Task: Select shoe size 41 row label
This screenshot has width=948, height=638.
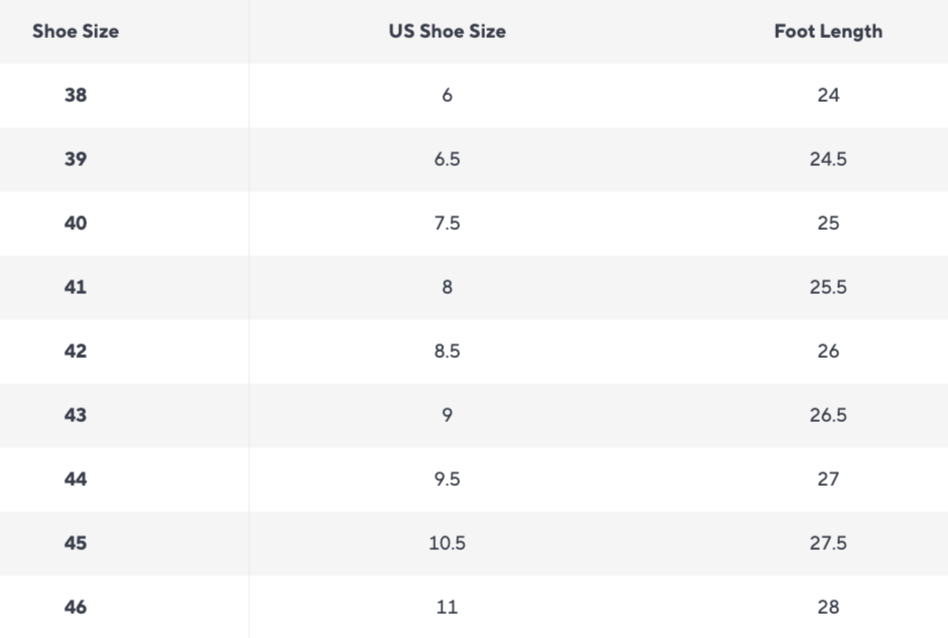Action: (75, 287)
